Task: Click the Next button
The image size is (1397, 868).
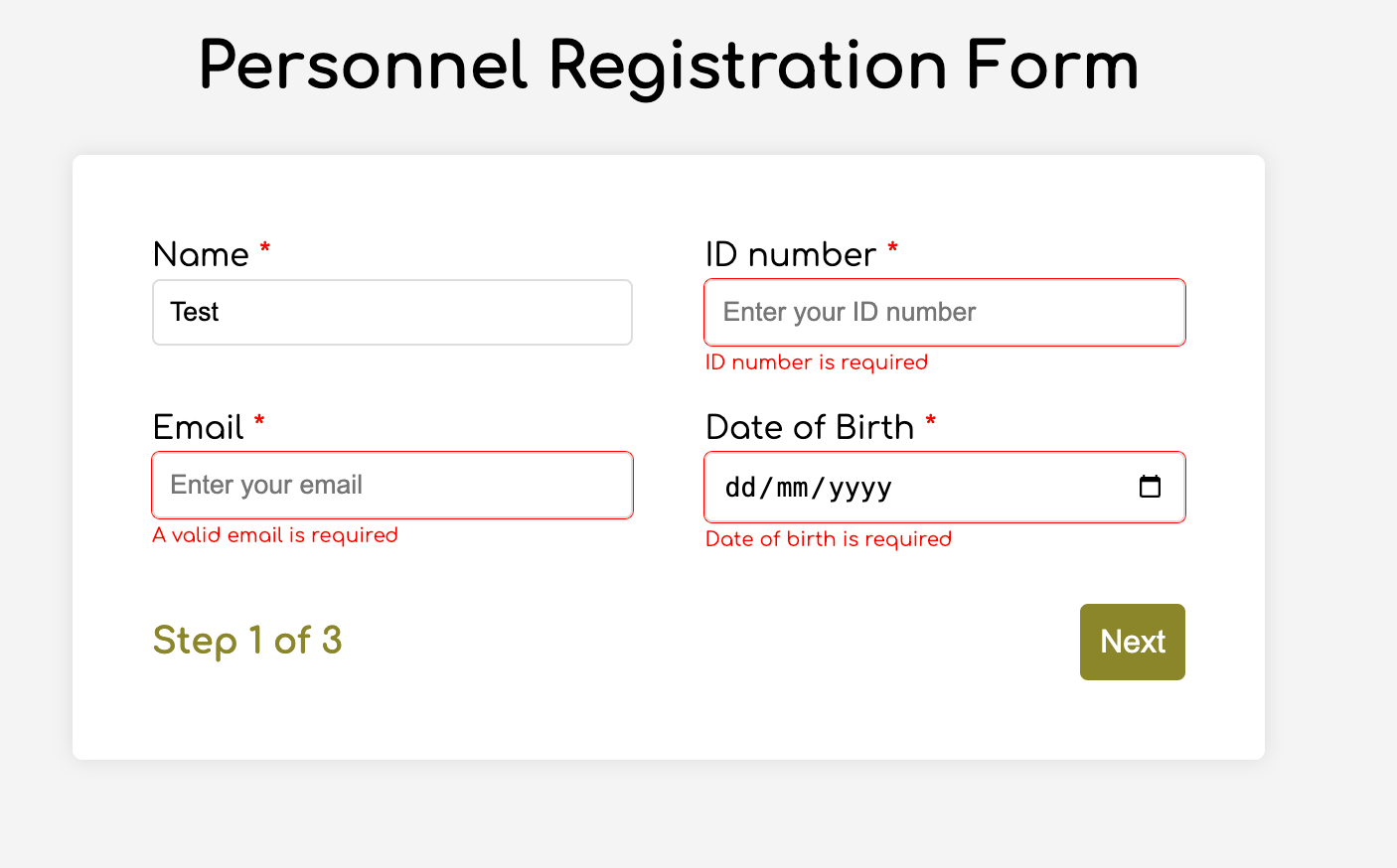Action: click(x=1132, y=642)
